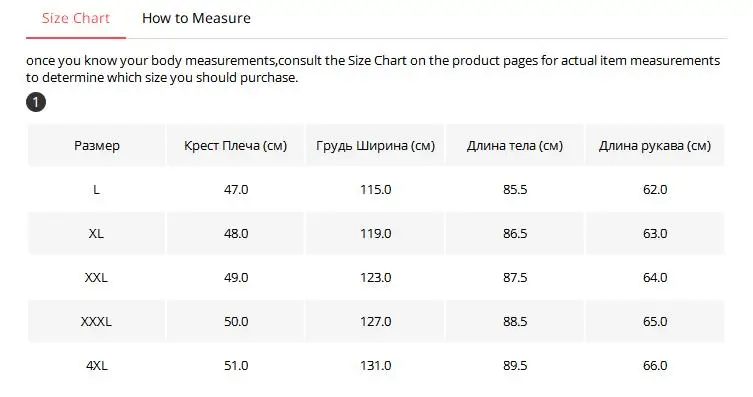Click the 4XL size row label
The width and height of the screenshot is (753, 397).
(97, 366)
